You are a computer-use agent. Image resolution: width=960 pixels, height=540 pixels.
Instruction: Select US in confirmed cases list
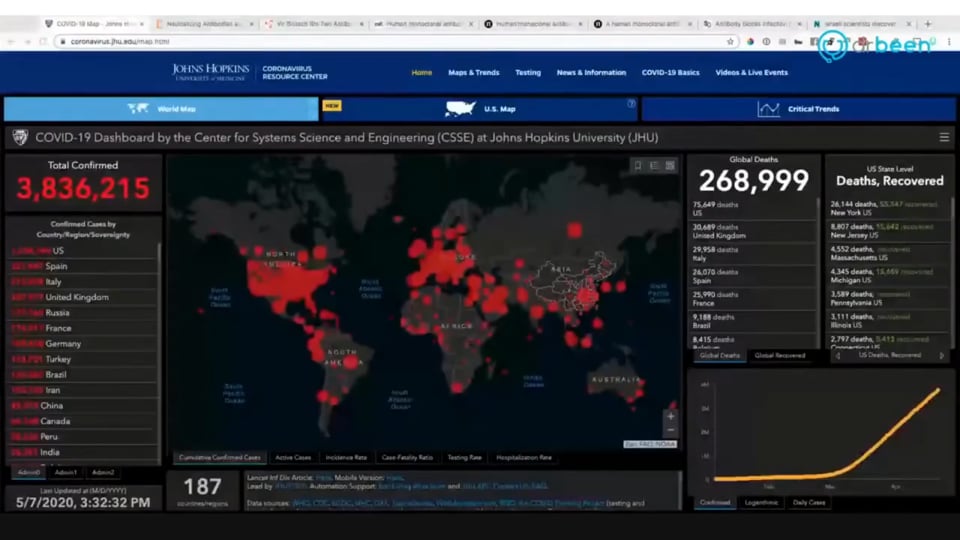coord(83,250)
